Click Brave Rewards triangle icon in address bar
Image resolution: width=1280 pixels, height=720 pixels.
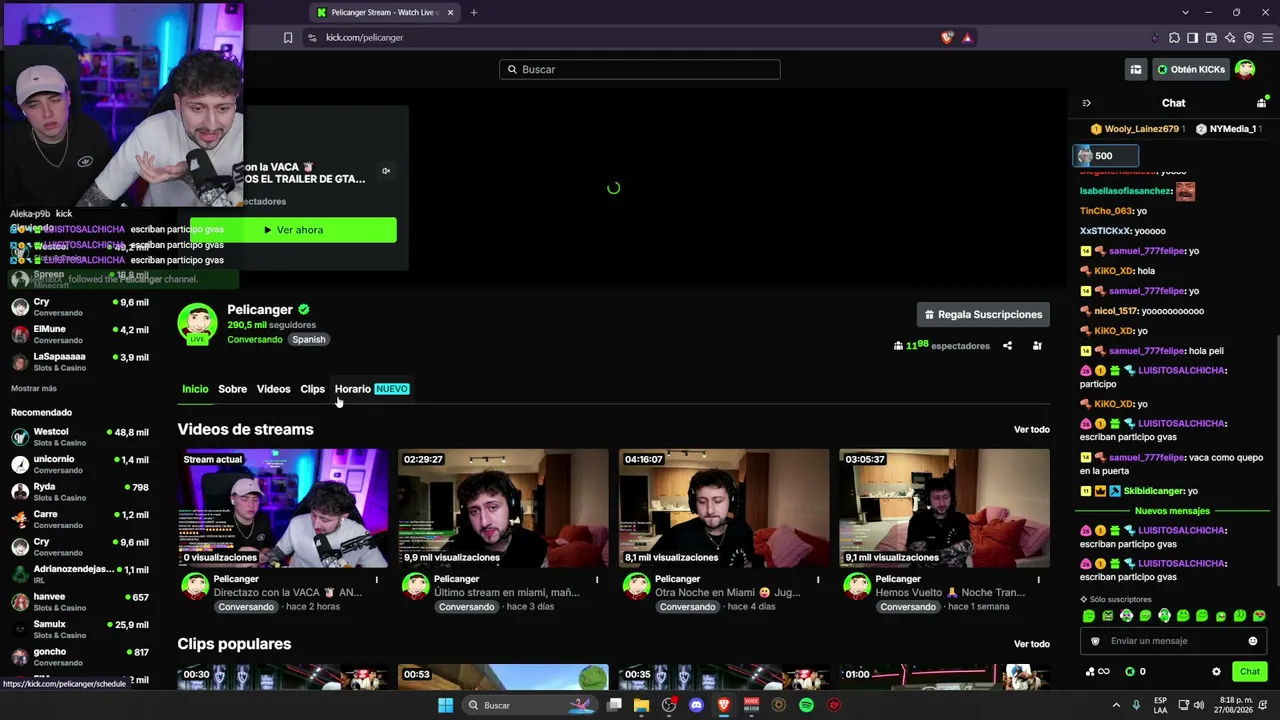coord(967,38)
